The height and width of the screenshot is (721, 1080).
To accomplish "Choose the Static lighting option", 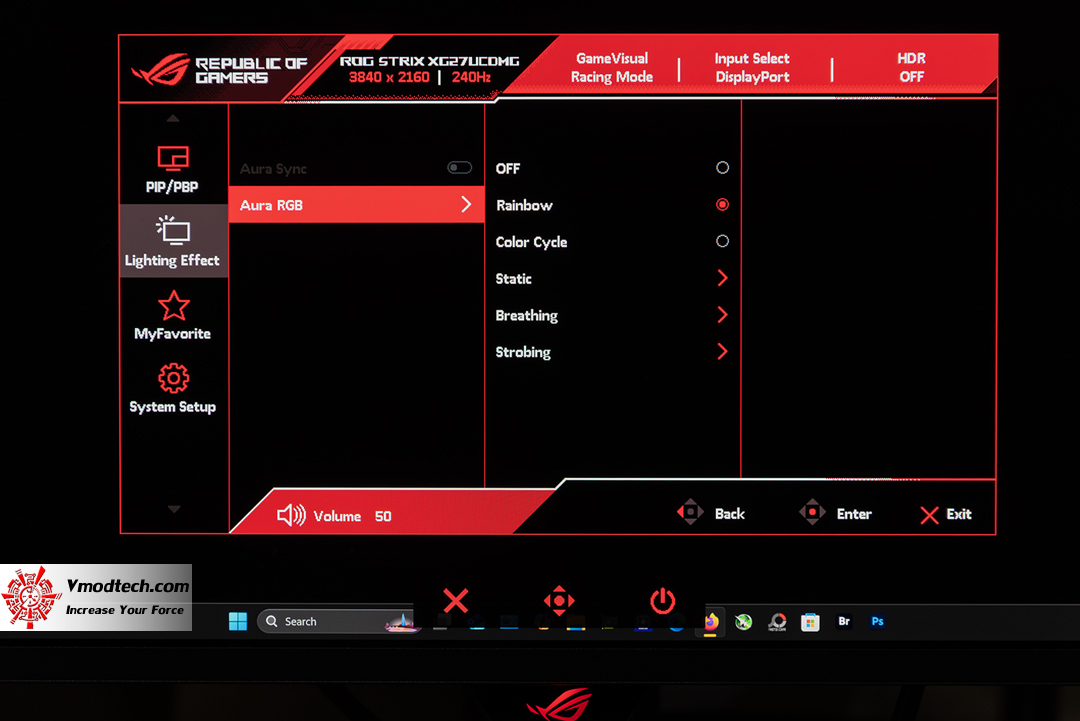I will (x=513, y=279).
